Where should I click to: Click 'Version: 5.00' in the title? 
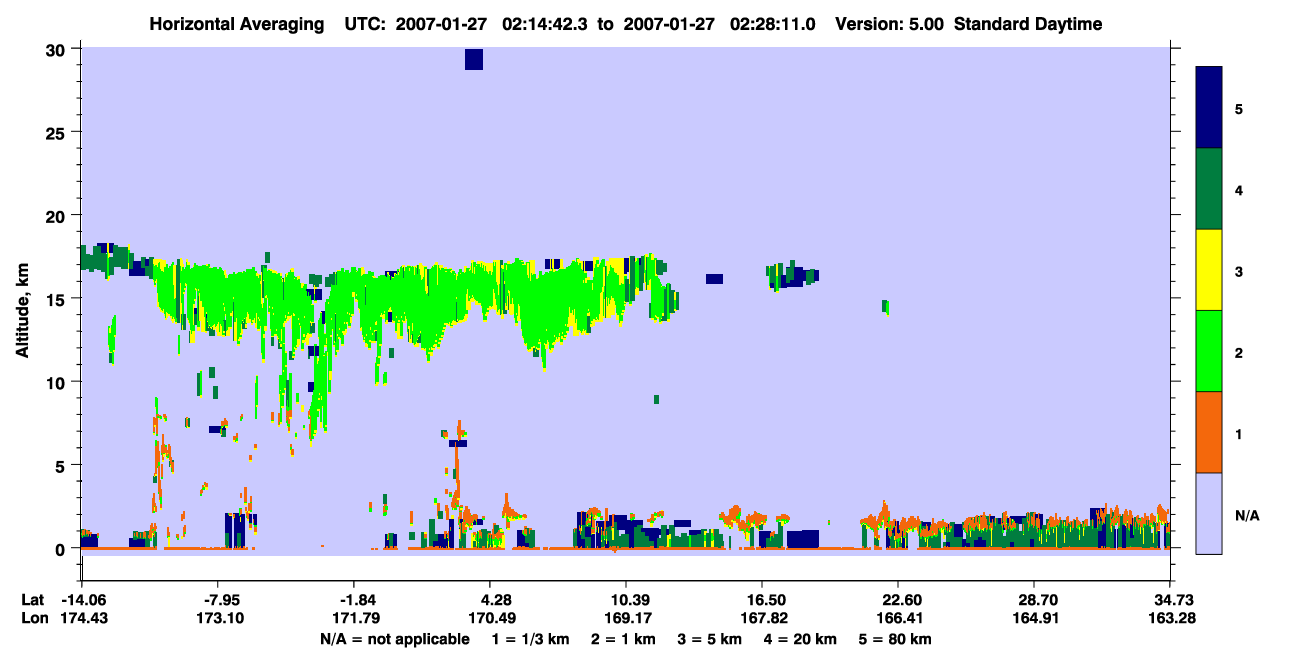click(x=890, y=24)
